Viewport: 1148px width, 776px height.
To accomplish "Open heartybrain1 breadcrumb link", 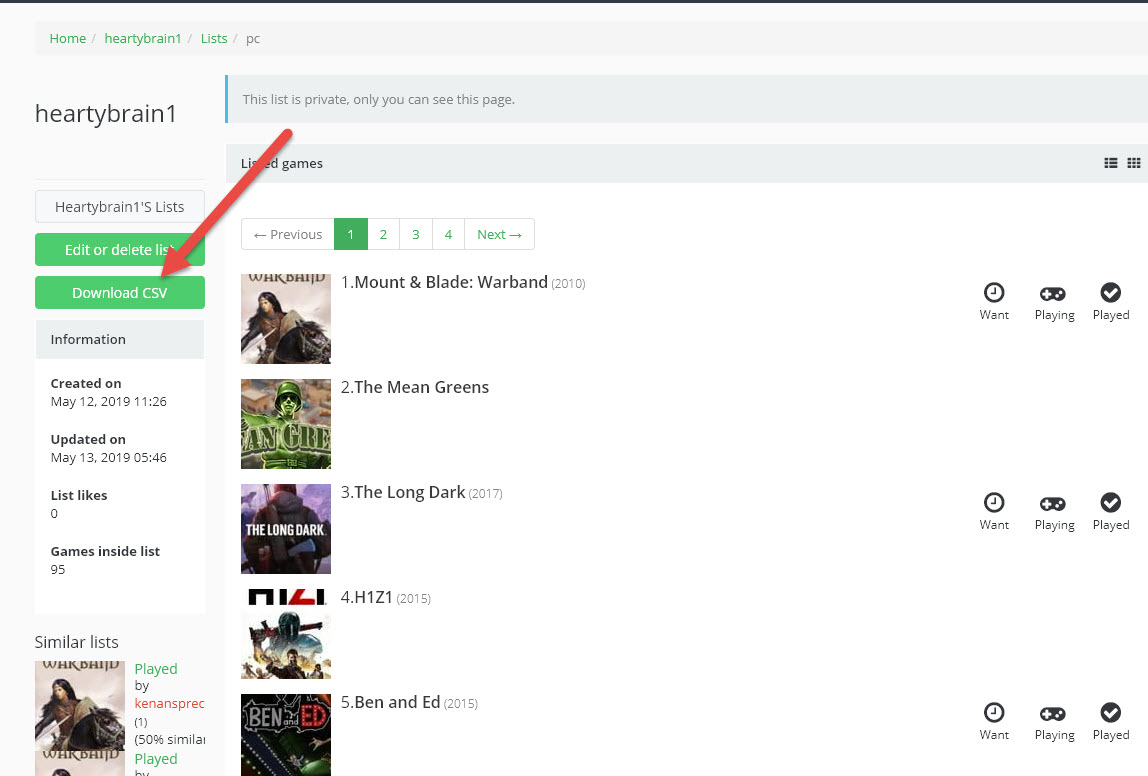I will [143, 38].
